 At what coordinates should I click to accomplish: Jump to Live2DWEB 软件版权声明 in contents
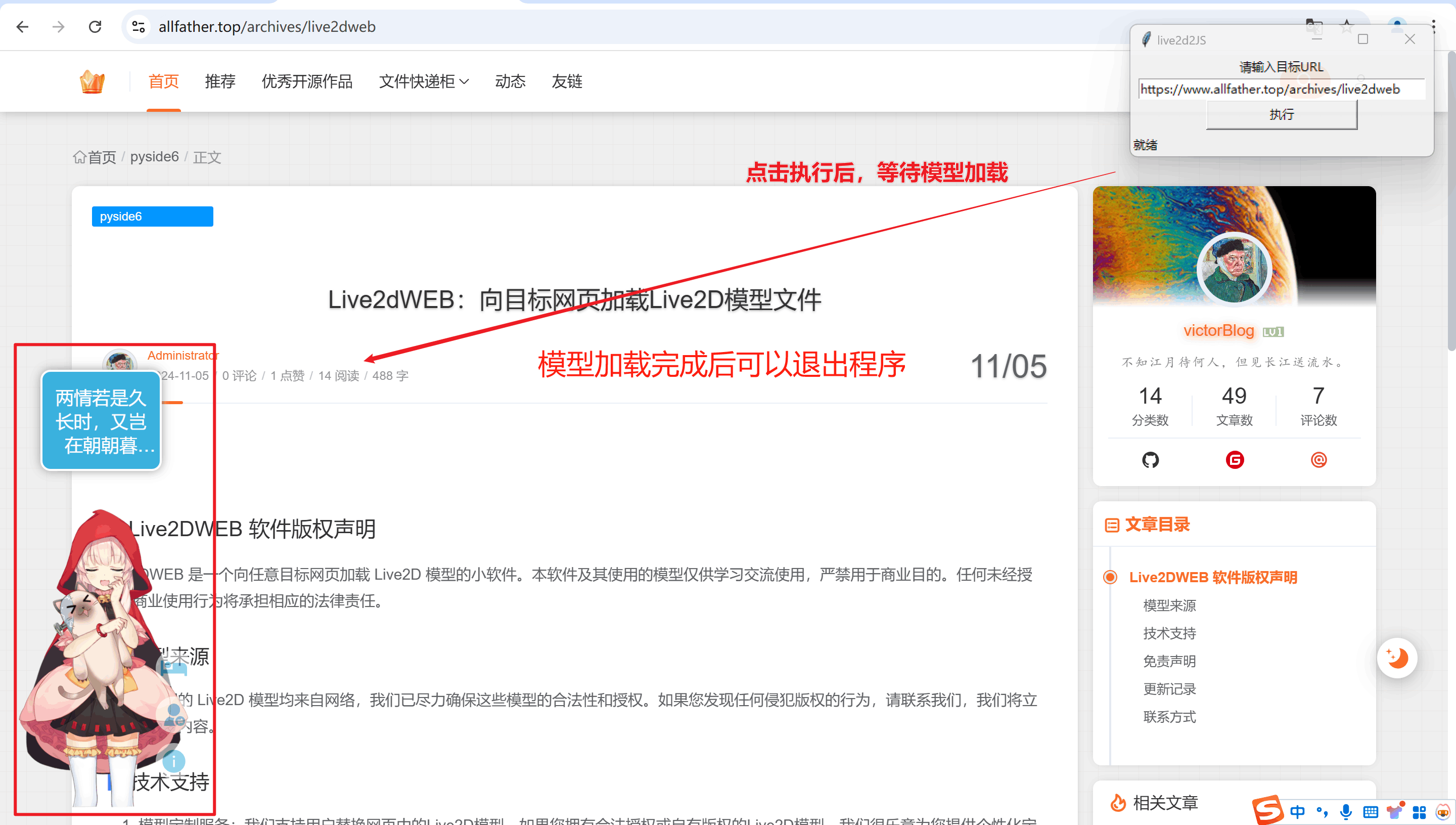tap(1212, 577)
